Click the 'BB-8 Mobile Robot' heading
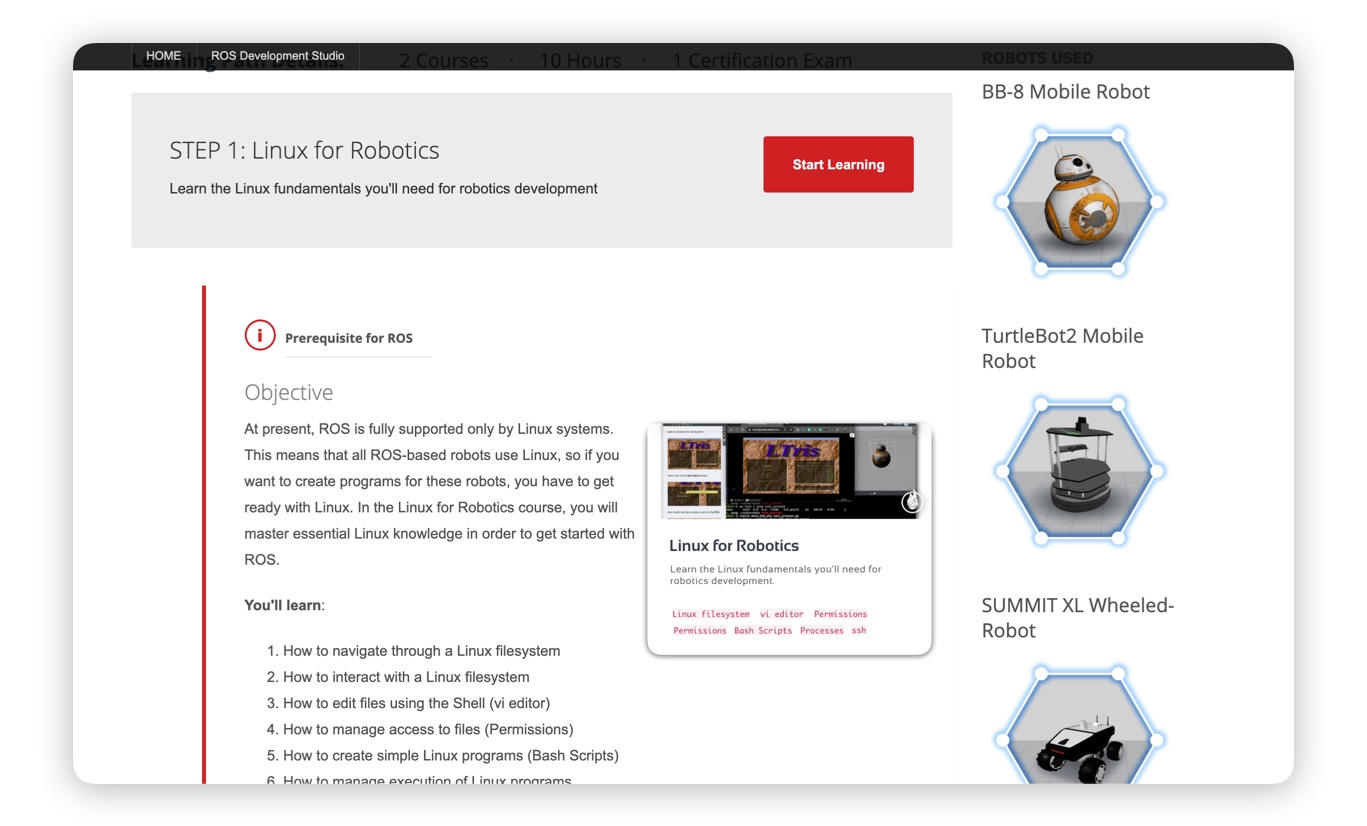The image size is (1367, 826). (1065, 91)
